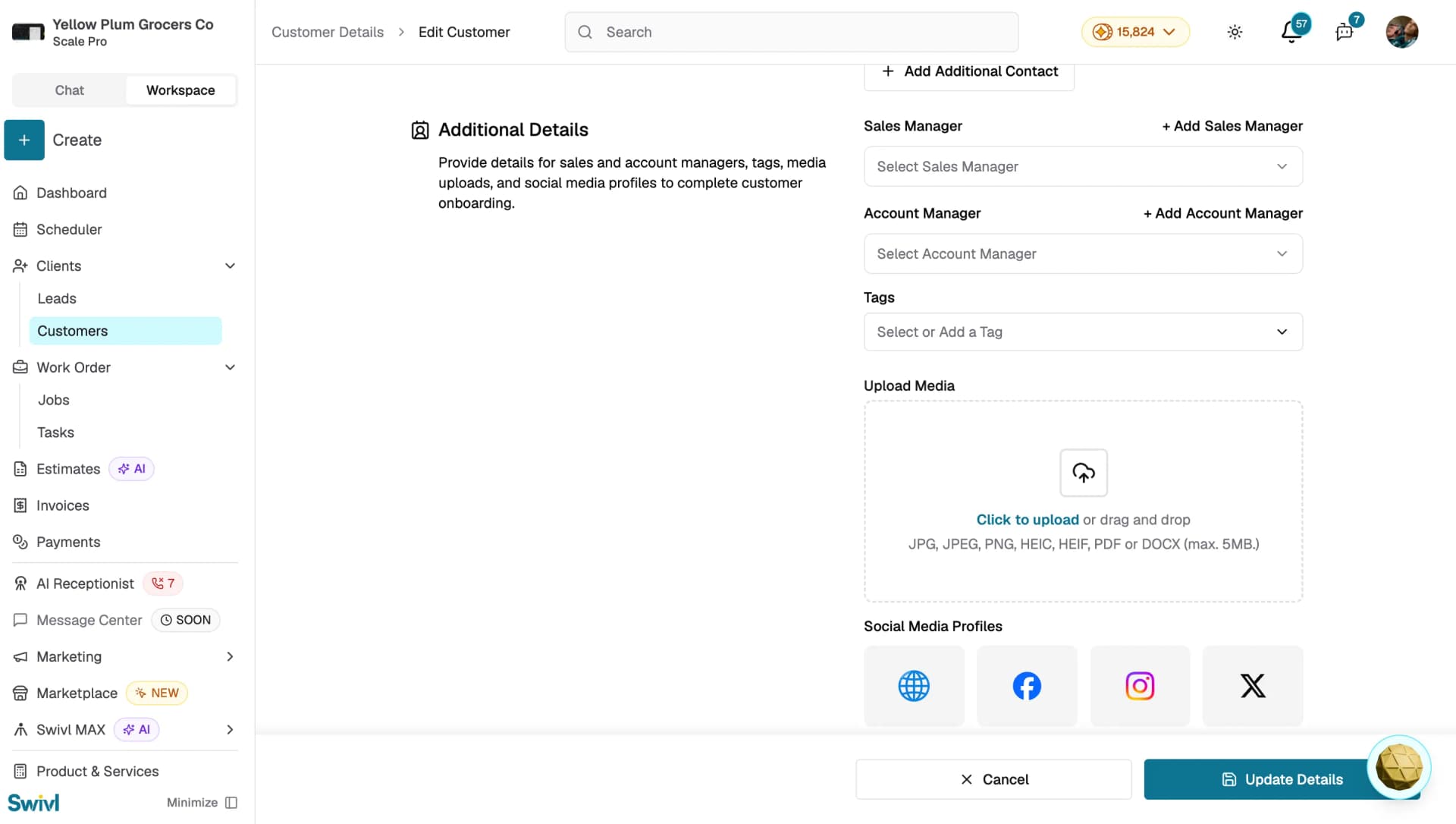Open Work Order section label in sidebar
1456x824 pixels.
click(74, 367)
